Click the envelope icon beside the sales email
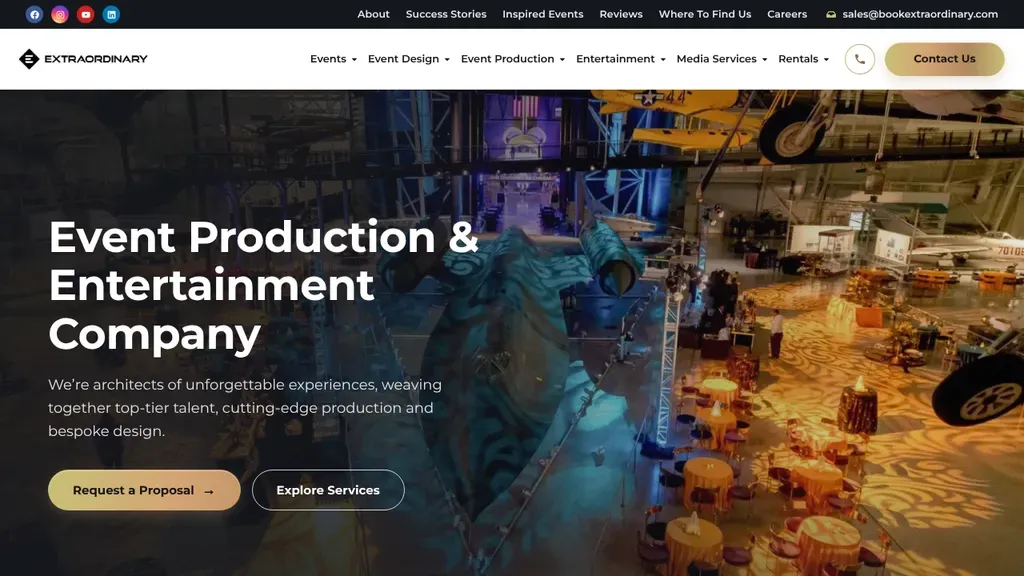This screenshot has height=576, width=1024. pos(831,14)
